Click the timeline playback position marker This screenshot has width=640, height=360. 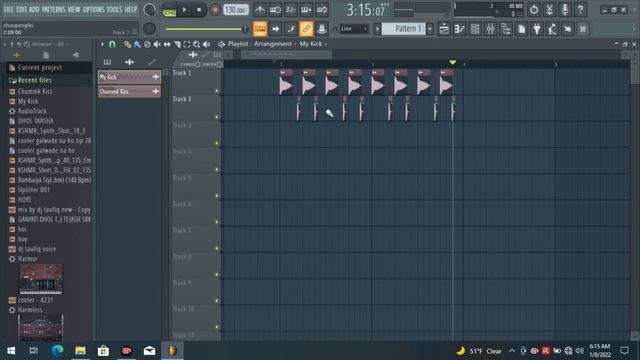pyautogui.click(x=452, y=62)
